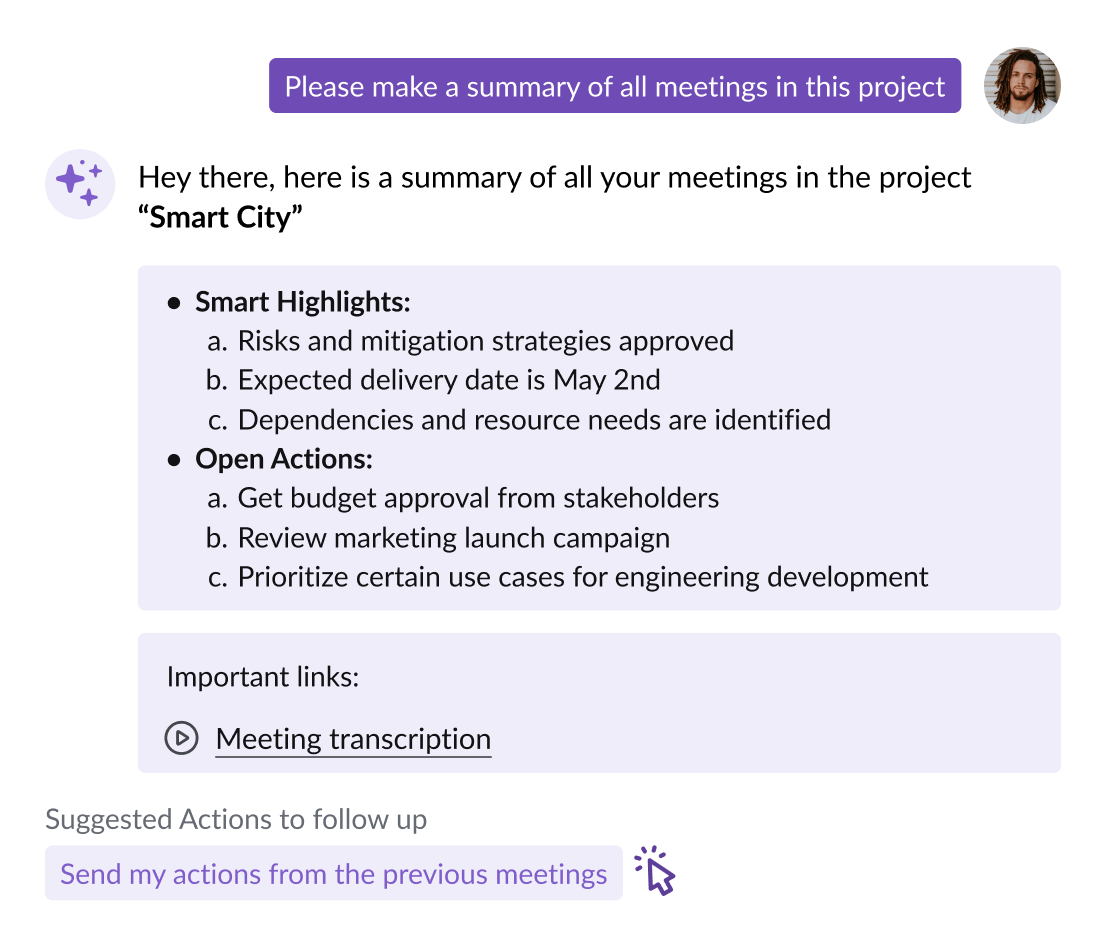Click Review marketing launch campaign item
Image resolution: width=1106 pixels, height=947 pixels.
tap(453, 537)
